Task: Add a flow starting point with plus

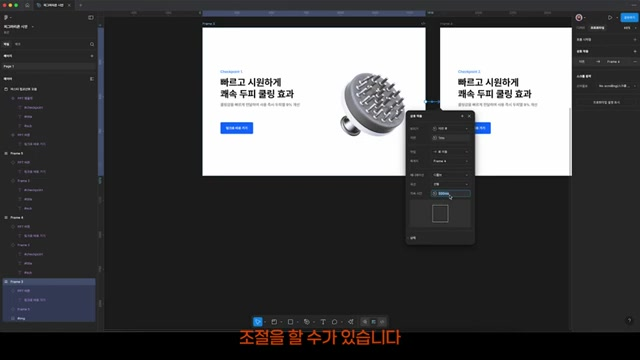Action: 635,40
